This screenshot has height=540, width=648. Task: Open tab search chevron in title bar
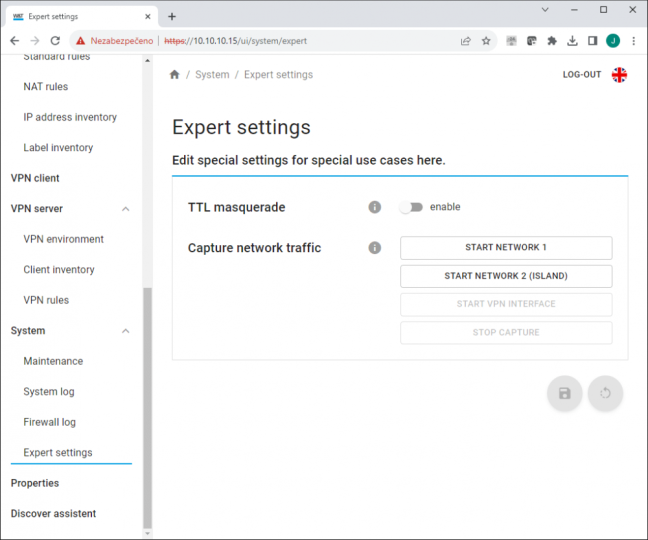pyautogui.click(x=545, y=10)
